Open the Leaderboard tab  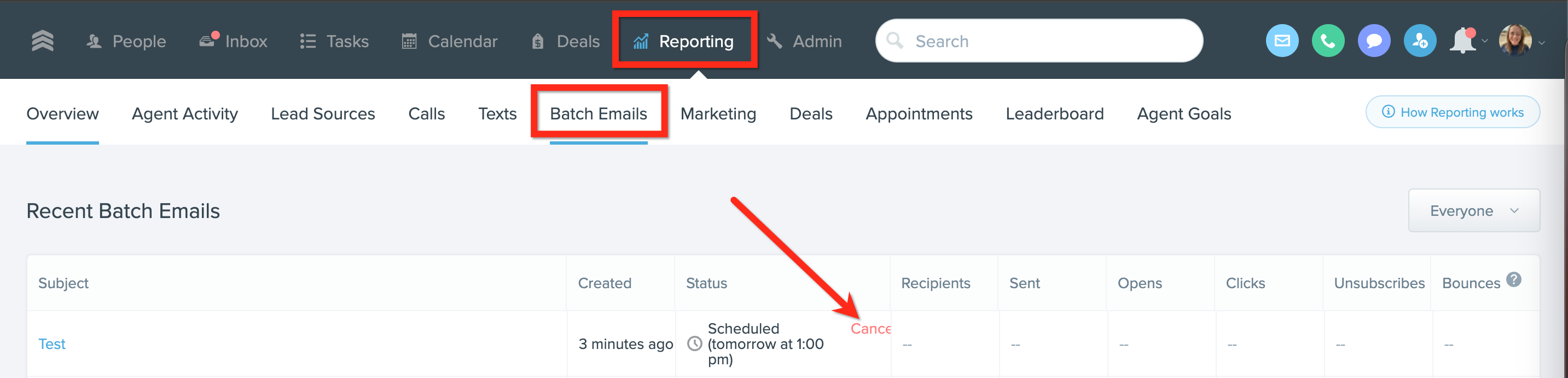click(1054, 114)
